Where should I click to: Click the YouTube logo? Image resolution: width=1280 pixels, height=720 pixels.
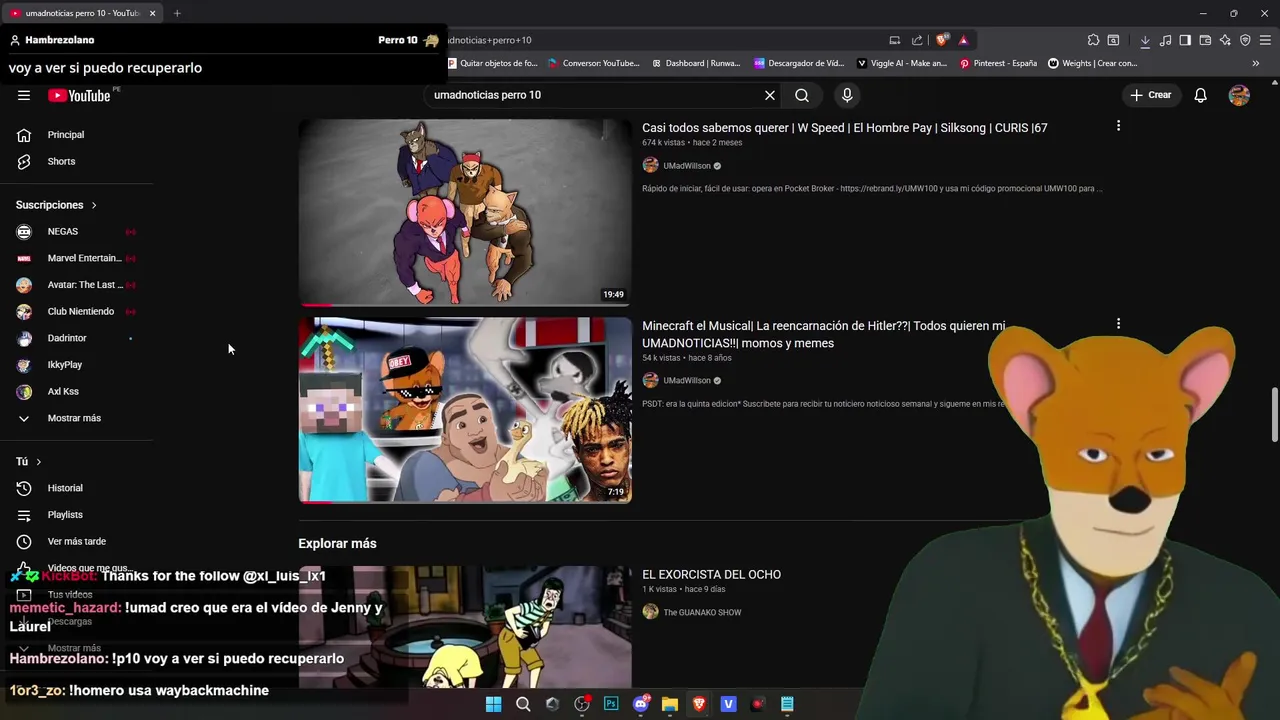[80, 95]
